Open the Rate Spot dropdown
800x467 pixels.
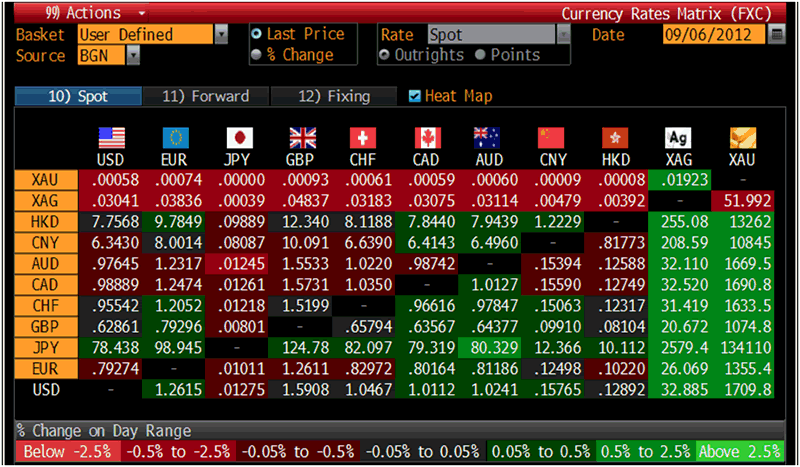(562, 35)
